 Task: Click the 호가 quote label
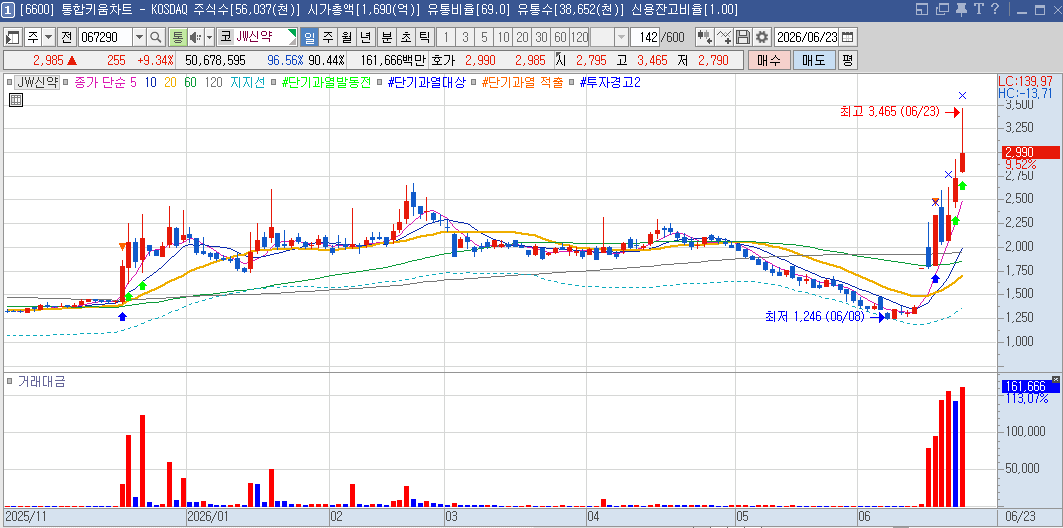point(443,60)
